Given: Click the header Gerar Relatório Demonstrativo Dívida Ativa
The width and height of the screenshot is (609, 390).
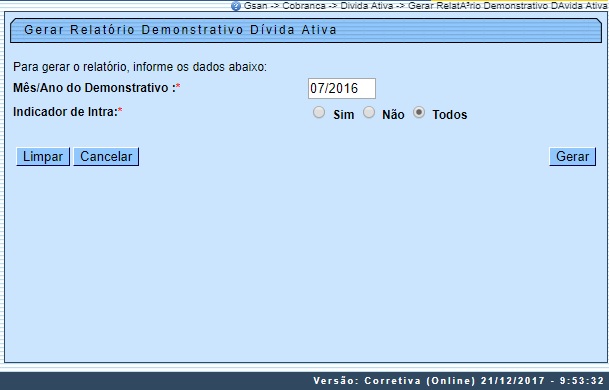Looking at the screenshot, I should click(180, 30).
